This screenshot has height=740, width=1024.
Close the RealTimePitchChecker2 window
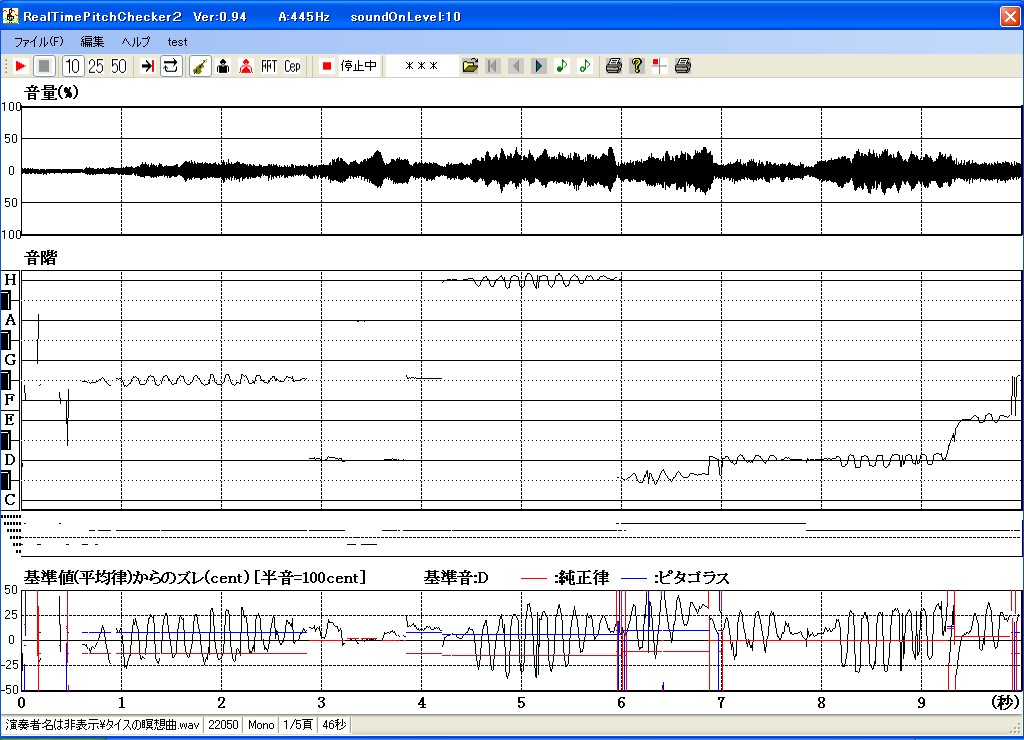[1010, 16]
